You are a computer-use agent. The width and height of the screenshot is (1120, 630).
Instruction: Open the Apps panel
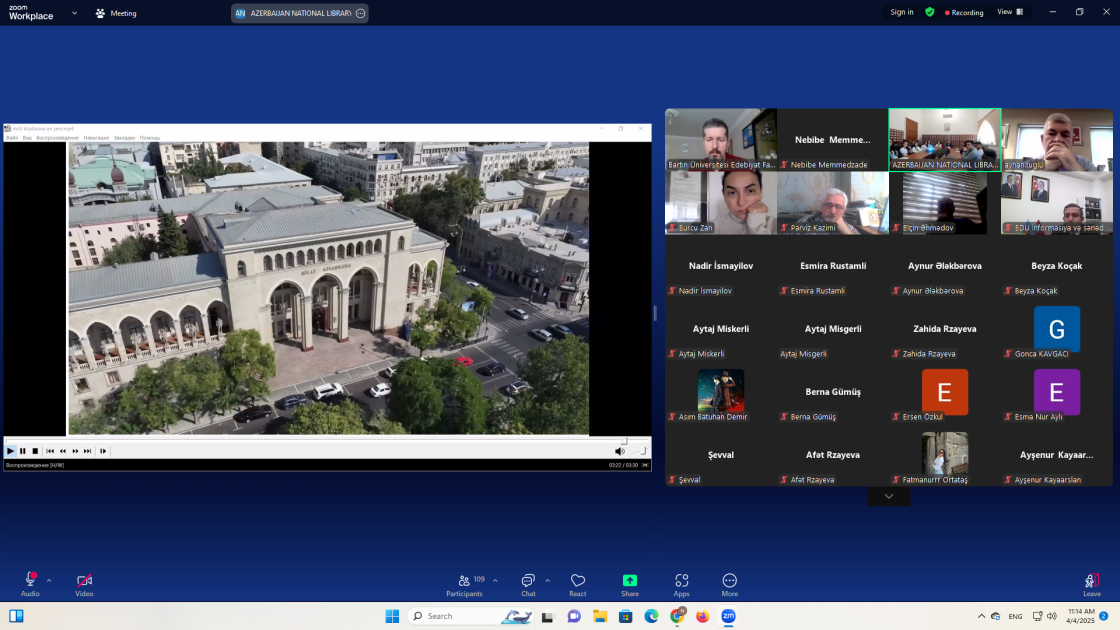(681, 585)
